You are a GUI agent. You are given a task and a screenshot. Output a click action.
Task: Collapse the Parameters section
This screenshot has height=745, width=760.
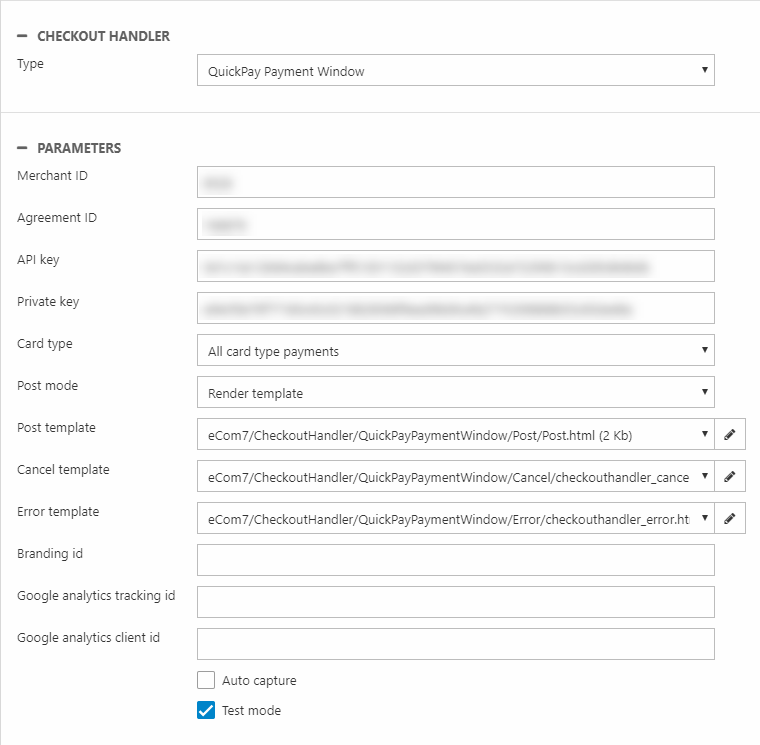(22, 148)
